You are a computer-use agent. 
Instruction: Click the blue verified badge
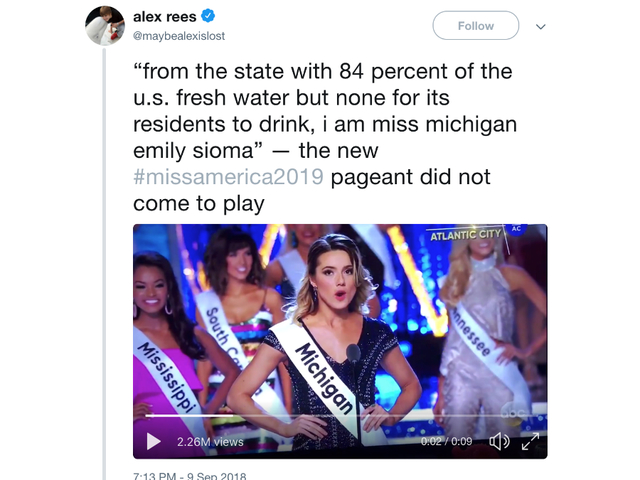click(x=208, y=17)
